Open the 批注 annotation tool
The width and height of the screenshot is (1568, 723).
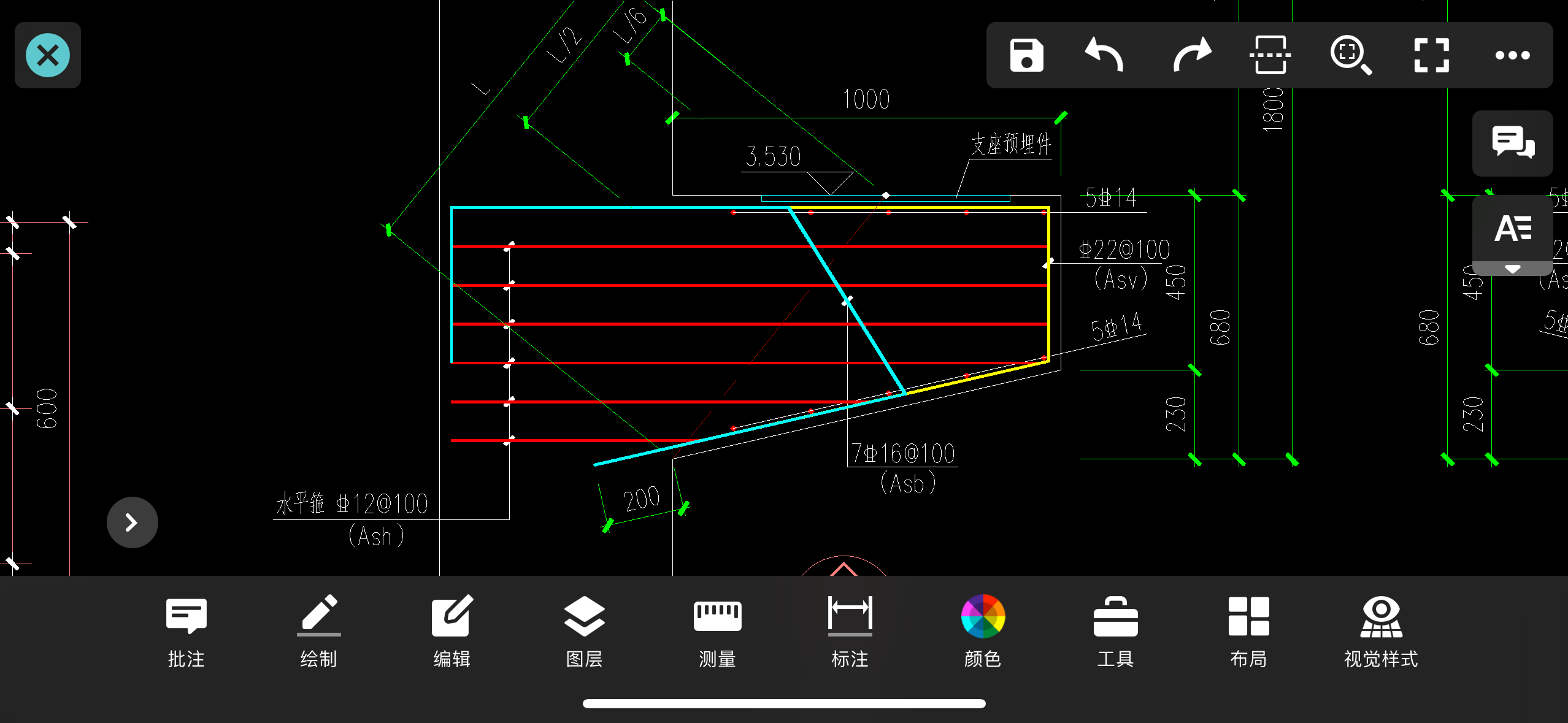tap(186, 632)
